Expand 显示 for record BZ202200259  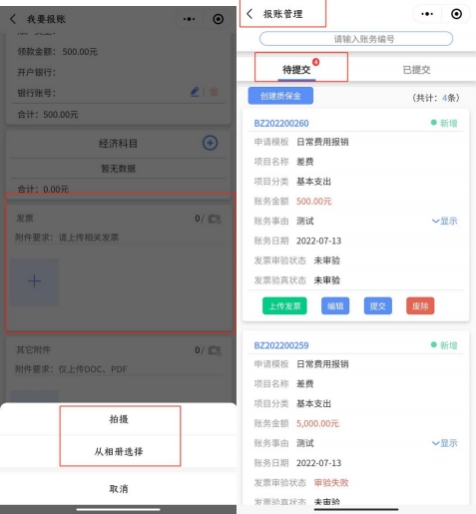(444, 443)
